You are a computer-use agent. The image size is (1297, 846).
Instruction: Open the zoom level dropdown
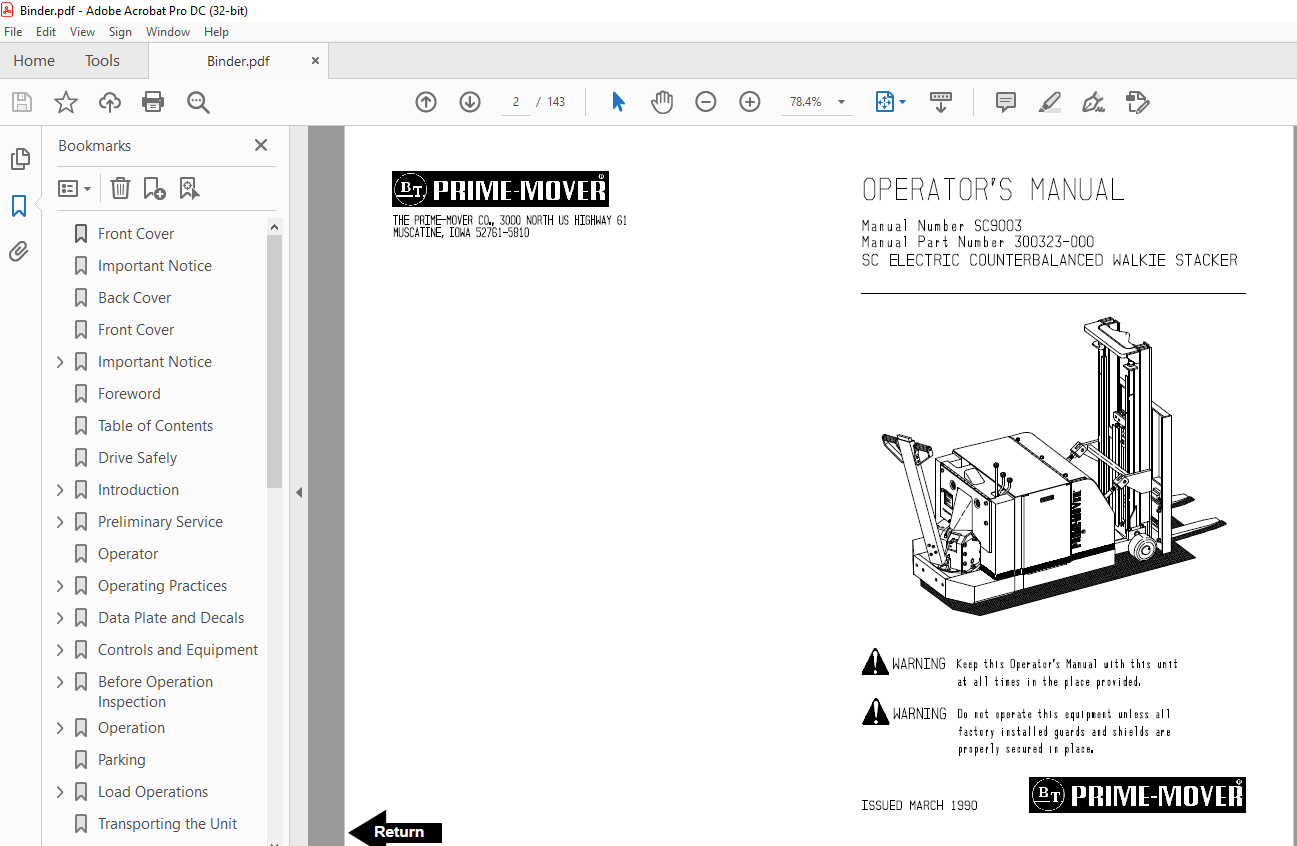click(x=841, y=102)
